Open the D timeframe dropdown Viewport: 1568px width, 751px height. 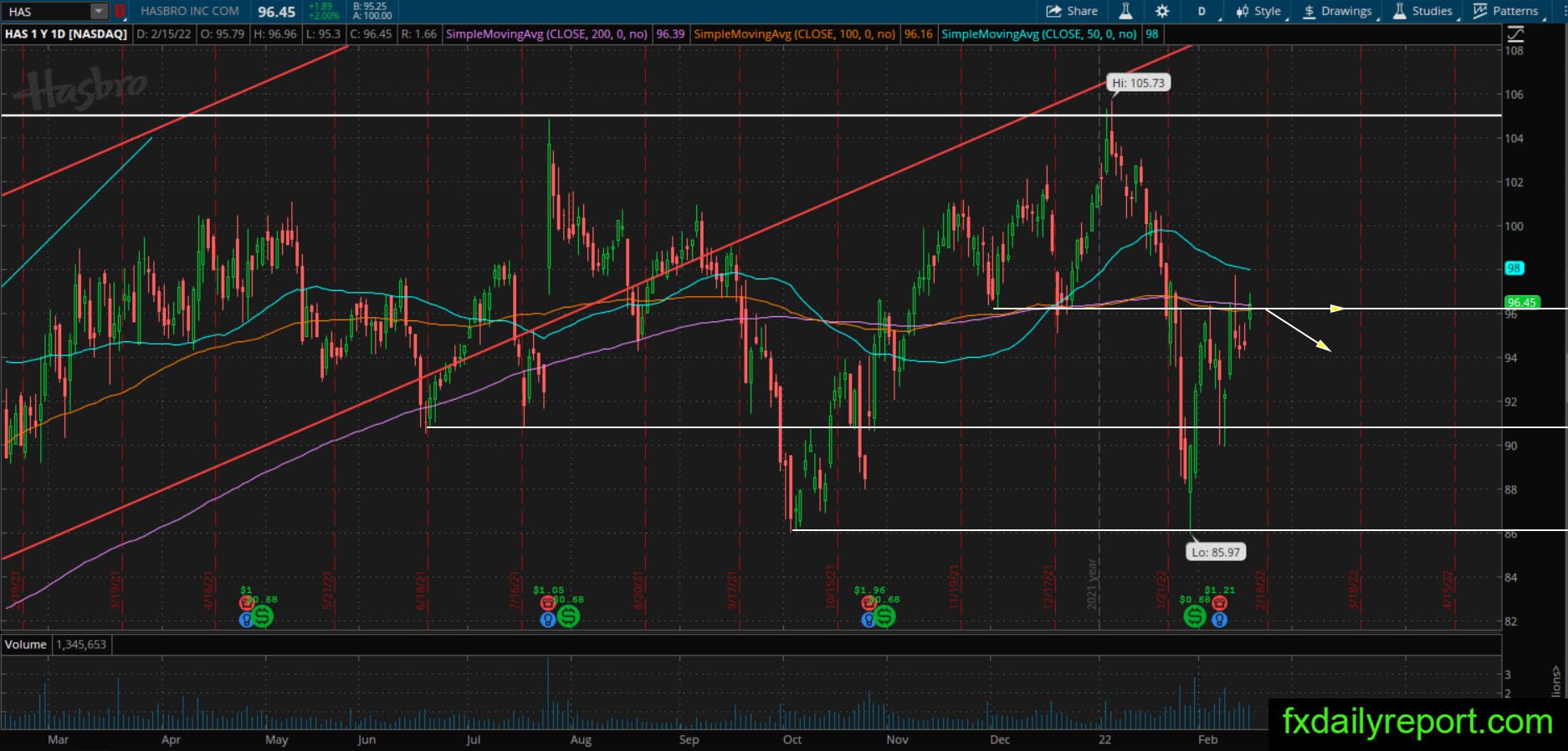point(1202,11)
